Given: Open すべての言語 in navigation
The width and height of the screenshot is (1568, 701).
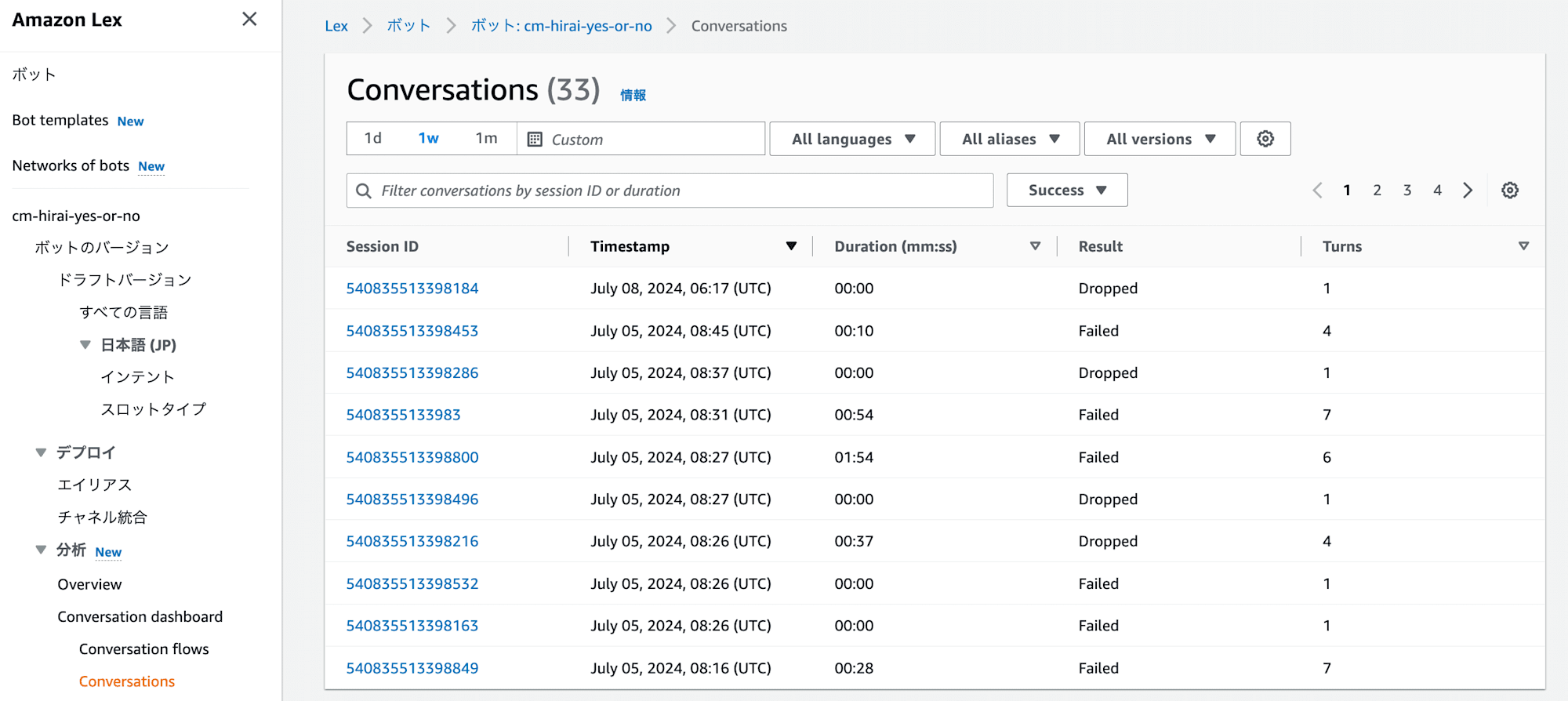Looking at the screenshot, I should pos(124,312).
